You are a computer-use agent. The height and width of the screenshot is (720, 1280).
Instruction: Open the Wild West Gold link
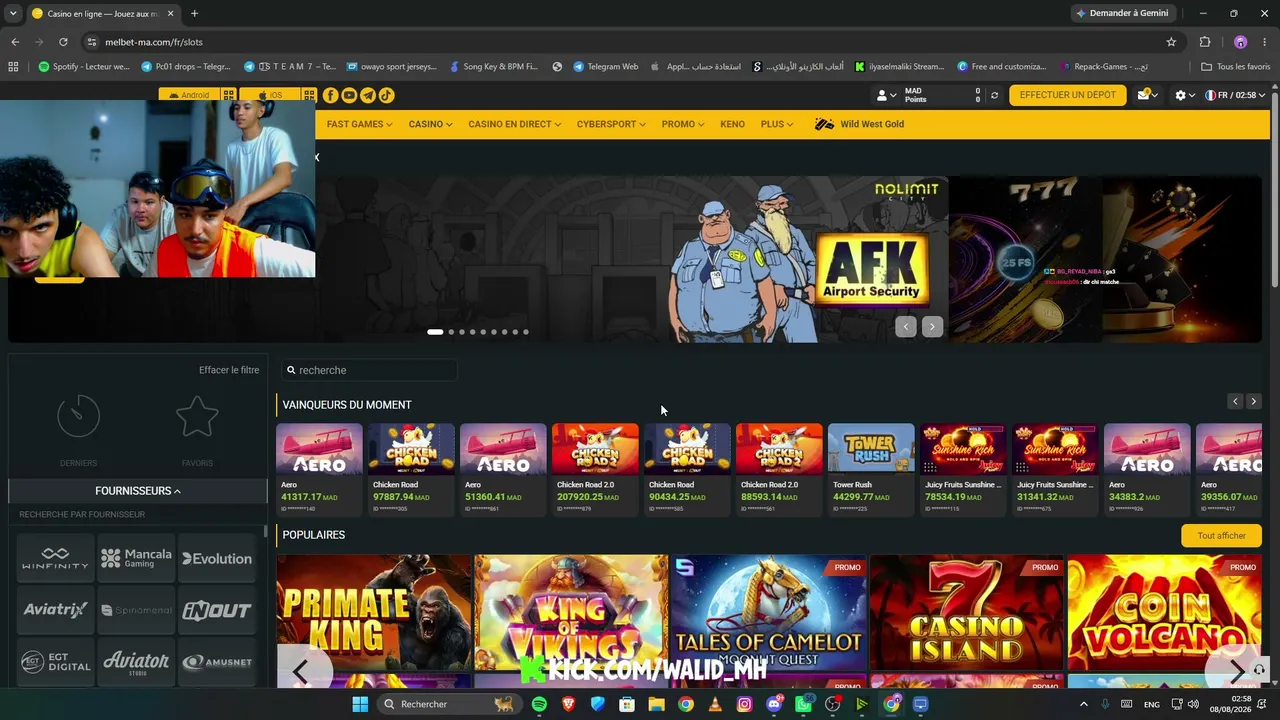coord(860,124)
